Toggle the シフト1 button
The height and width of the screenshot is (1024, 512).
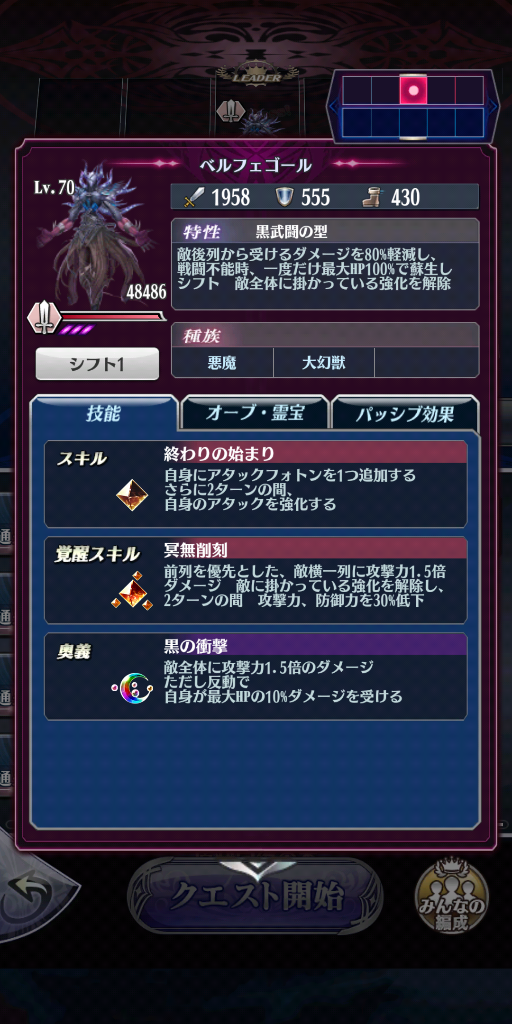tap(97, 364)
